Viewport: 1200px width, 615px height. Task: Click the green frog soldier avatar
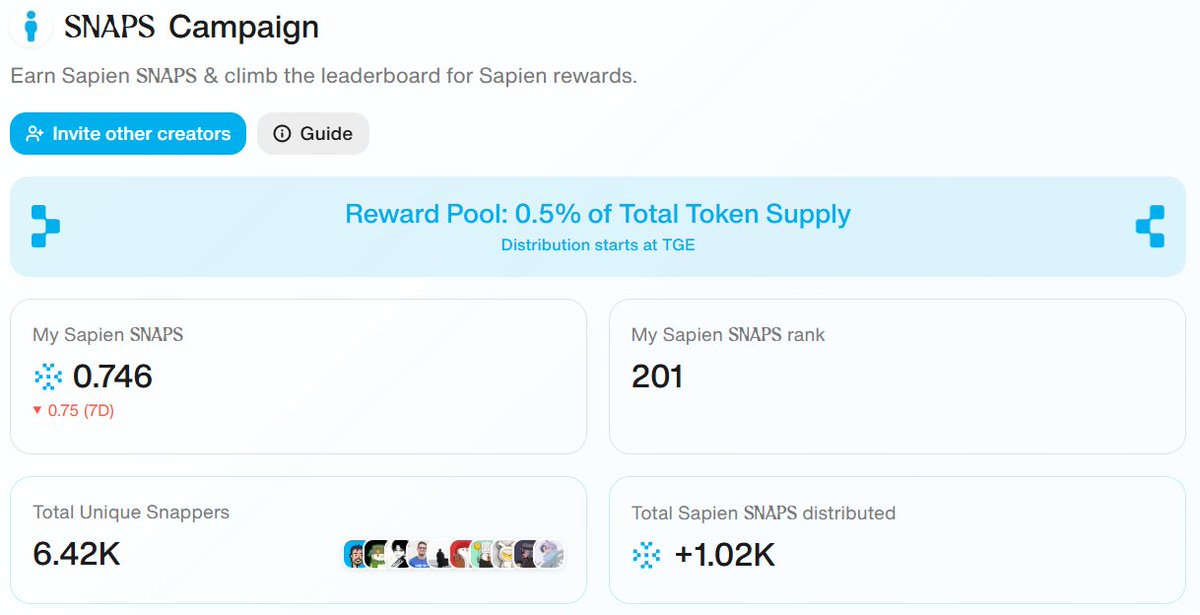coord(376,554)
